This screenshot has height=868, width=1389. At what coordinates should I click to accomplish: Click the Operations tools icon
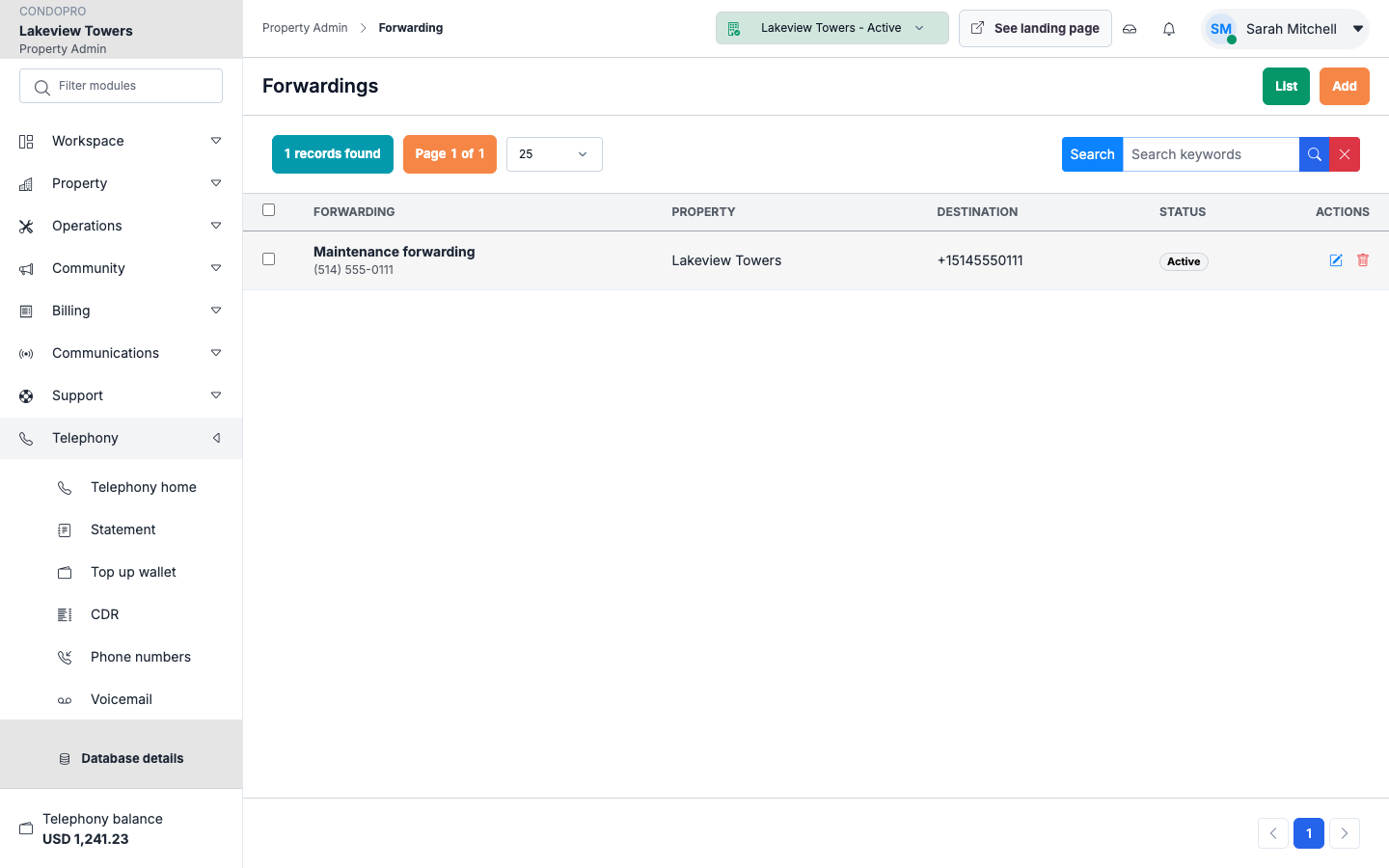[x=26, y=227]
